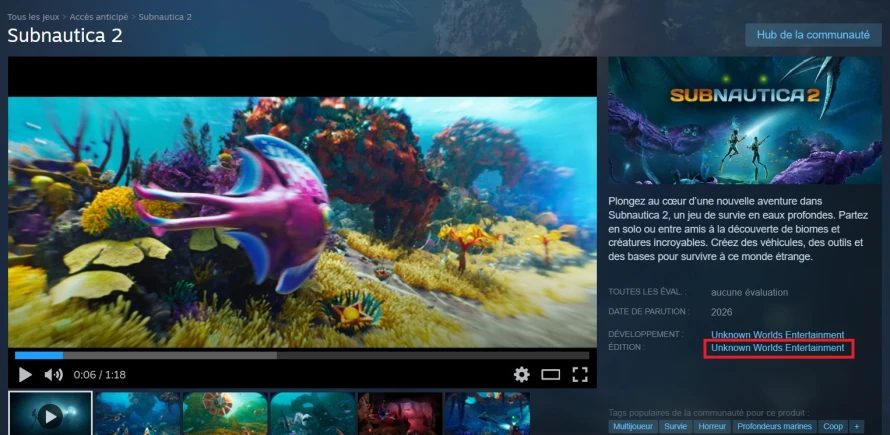Select the fourth thumbnail of teal seafloor

coord(312,413)
